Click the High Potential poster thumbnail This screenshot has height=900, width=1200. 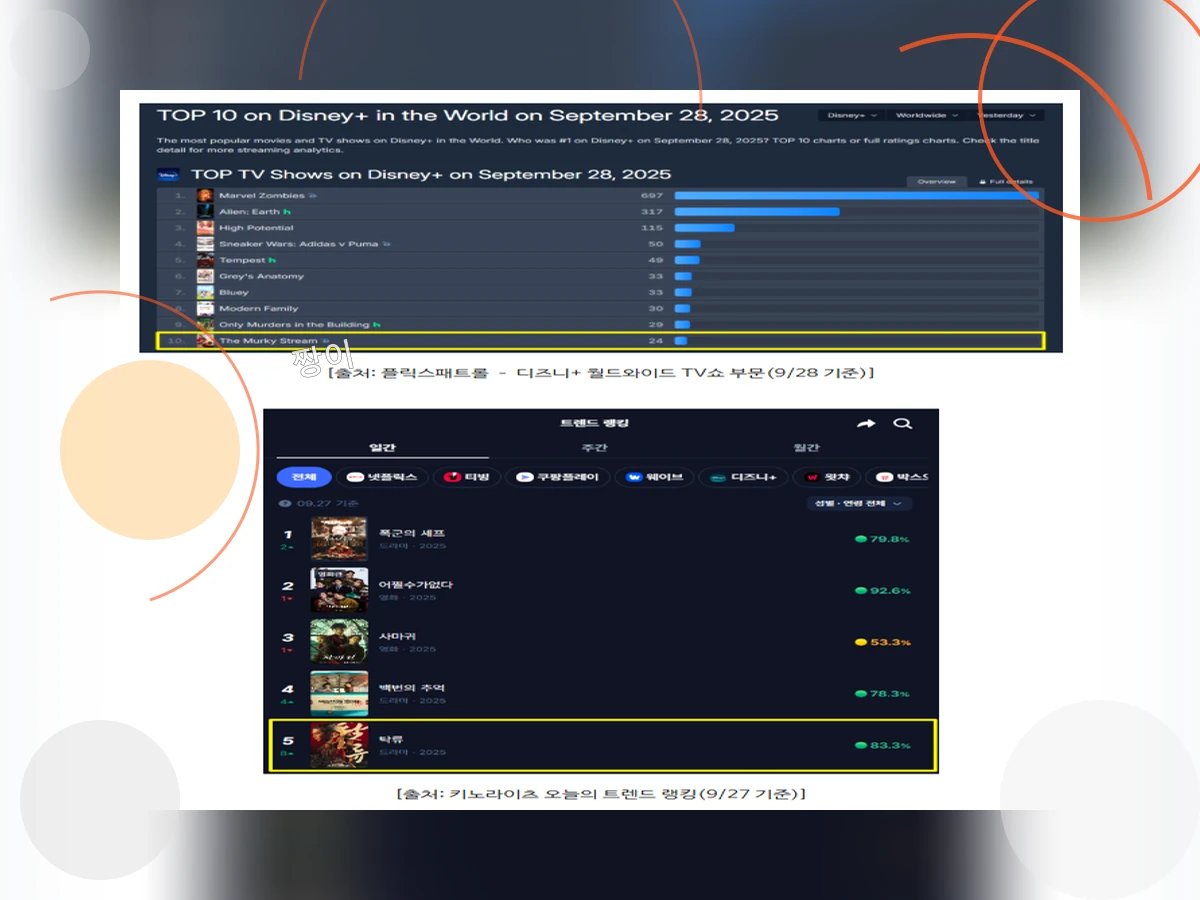tap(205, 228)
